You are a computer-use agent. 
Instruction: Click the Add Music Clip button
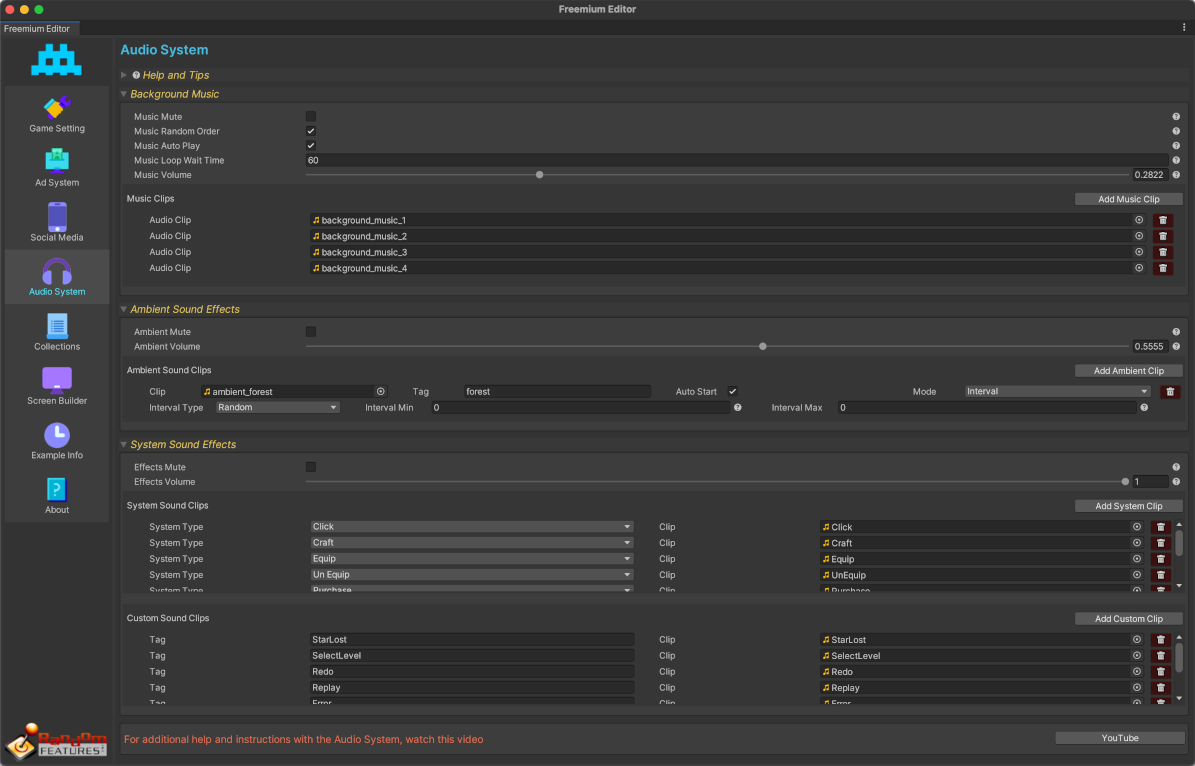1128,199
